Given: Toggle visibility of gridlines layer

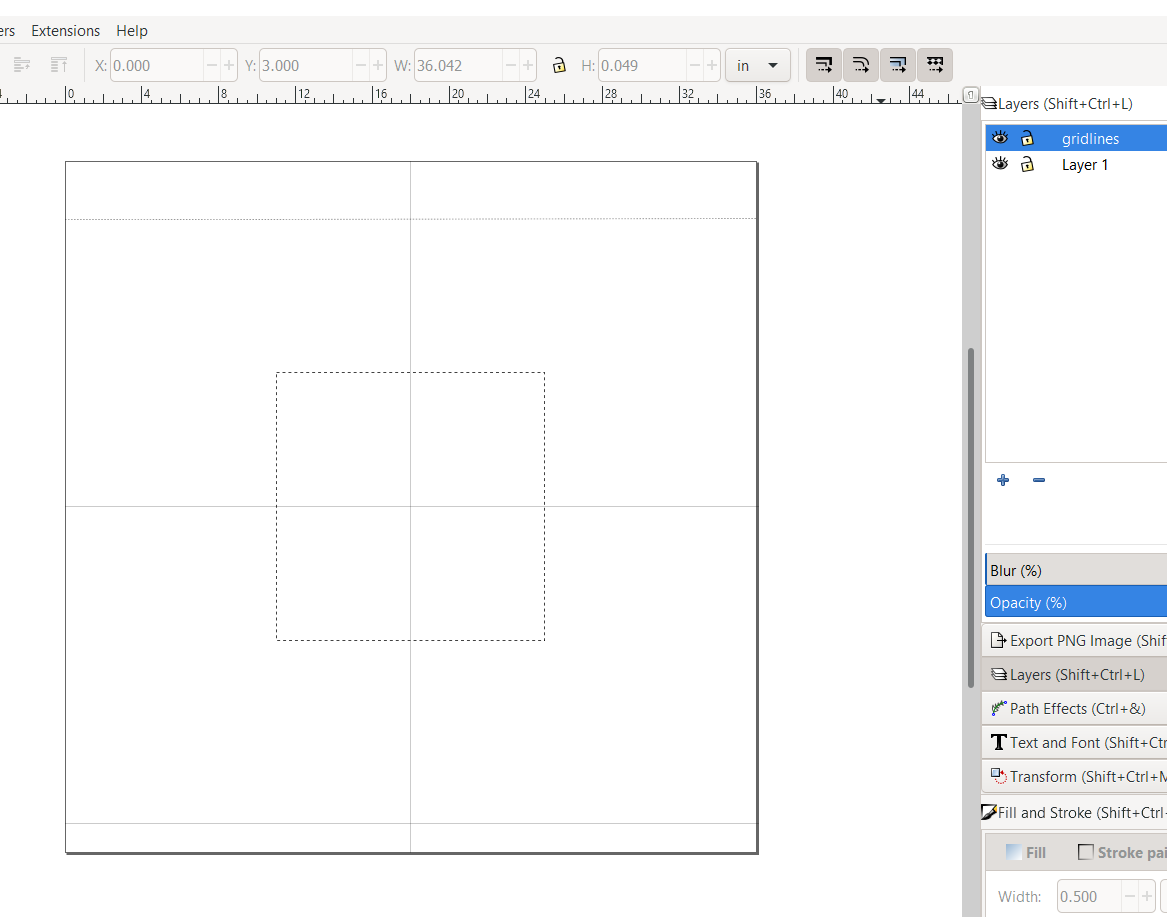Looking at the screenshot, I should point(1000,138).
